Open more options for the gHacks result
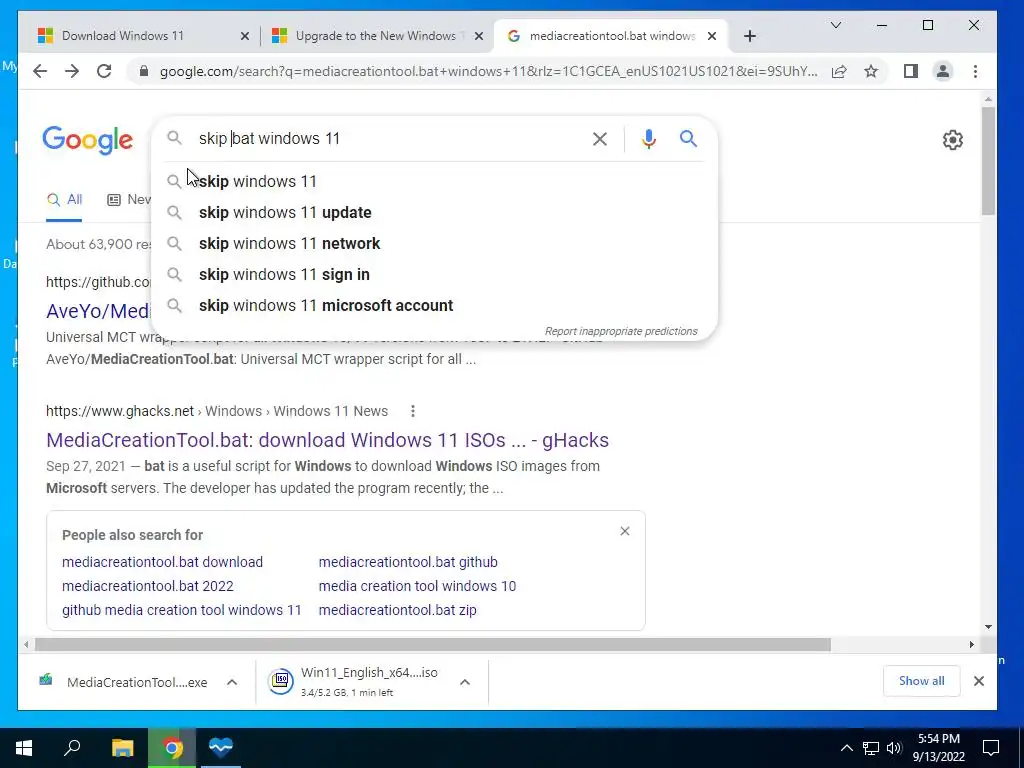 [x=413, y=411]
